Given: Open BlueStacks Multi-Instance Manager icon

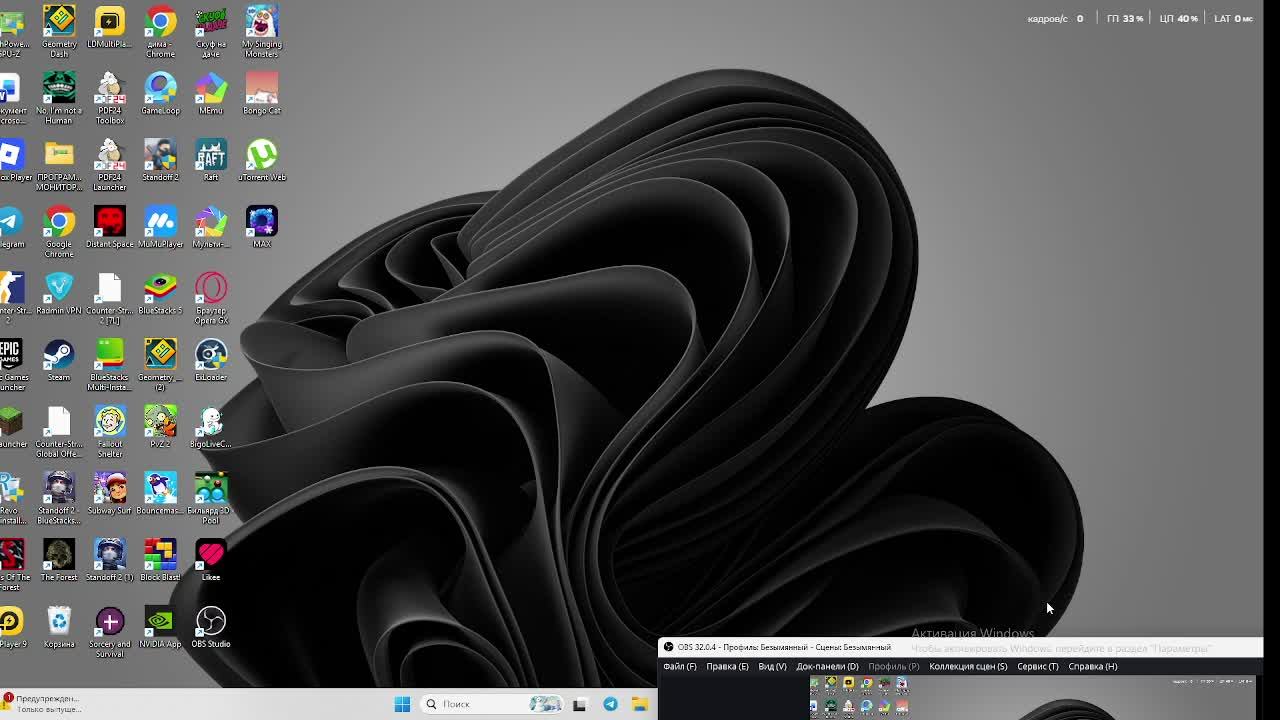Looking at the screenshot, I should point(109,365).
